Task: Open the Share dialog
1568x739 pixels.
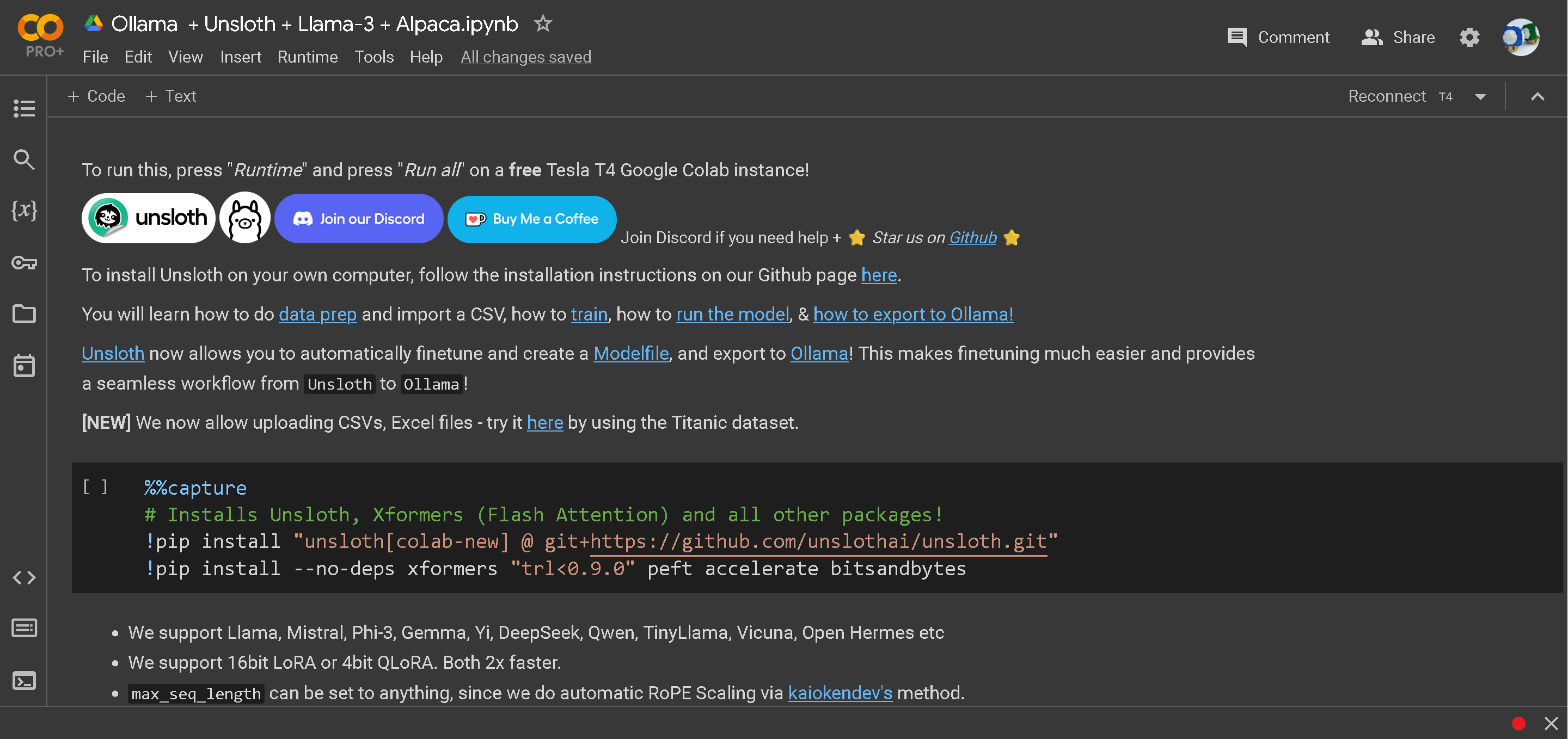Action: click(x=1398, y=38)
